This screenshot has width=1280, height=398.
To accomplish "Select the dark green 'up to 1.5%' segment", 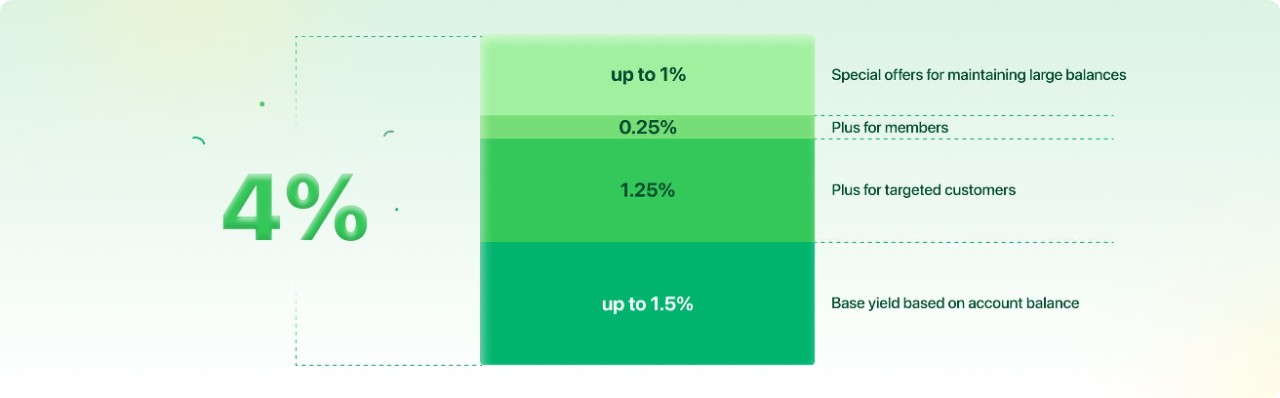I will click(x=647, y=304).
